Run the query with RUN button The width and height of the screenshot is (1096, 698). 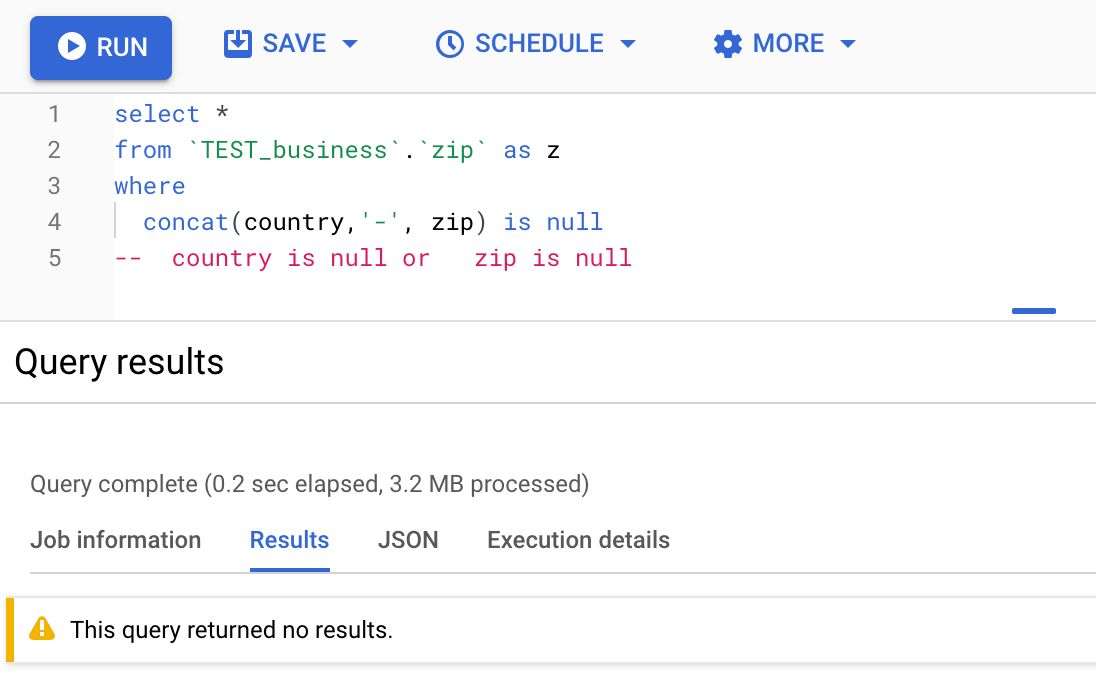point(101,48)
